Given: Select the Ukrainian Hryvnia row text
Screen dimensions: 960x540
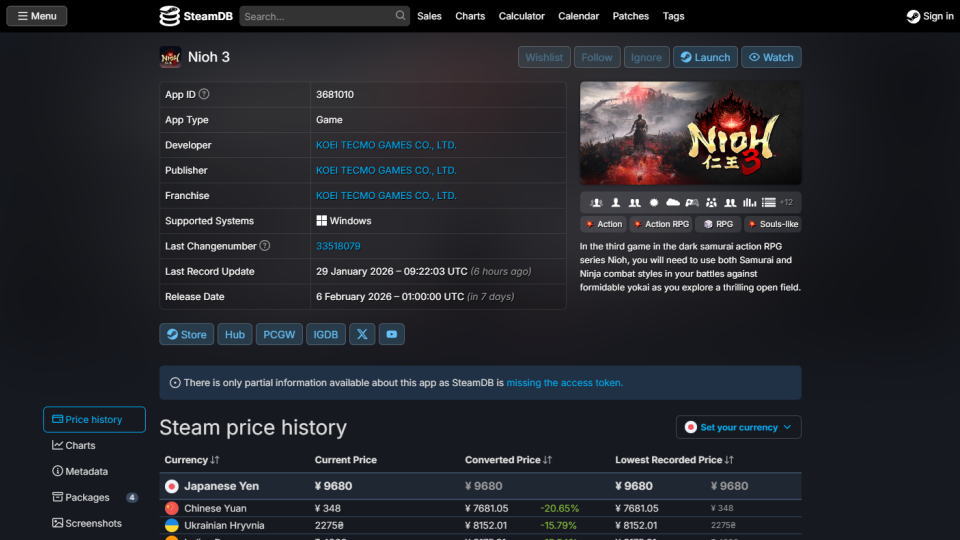Looking at the screenshot, I should (224, 525).
